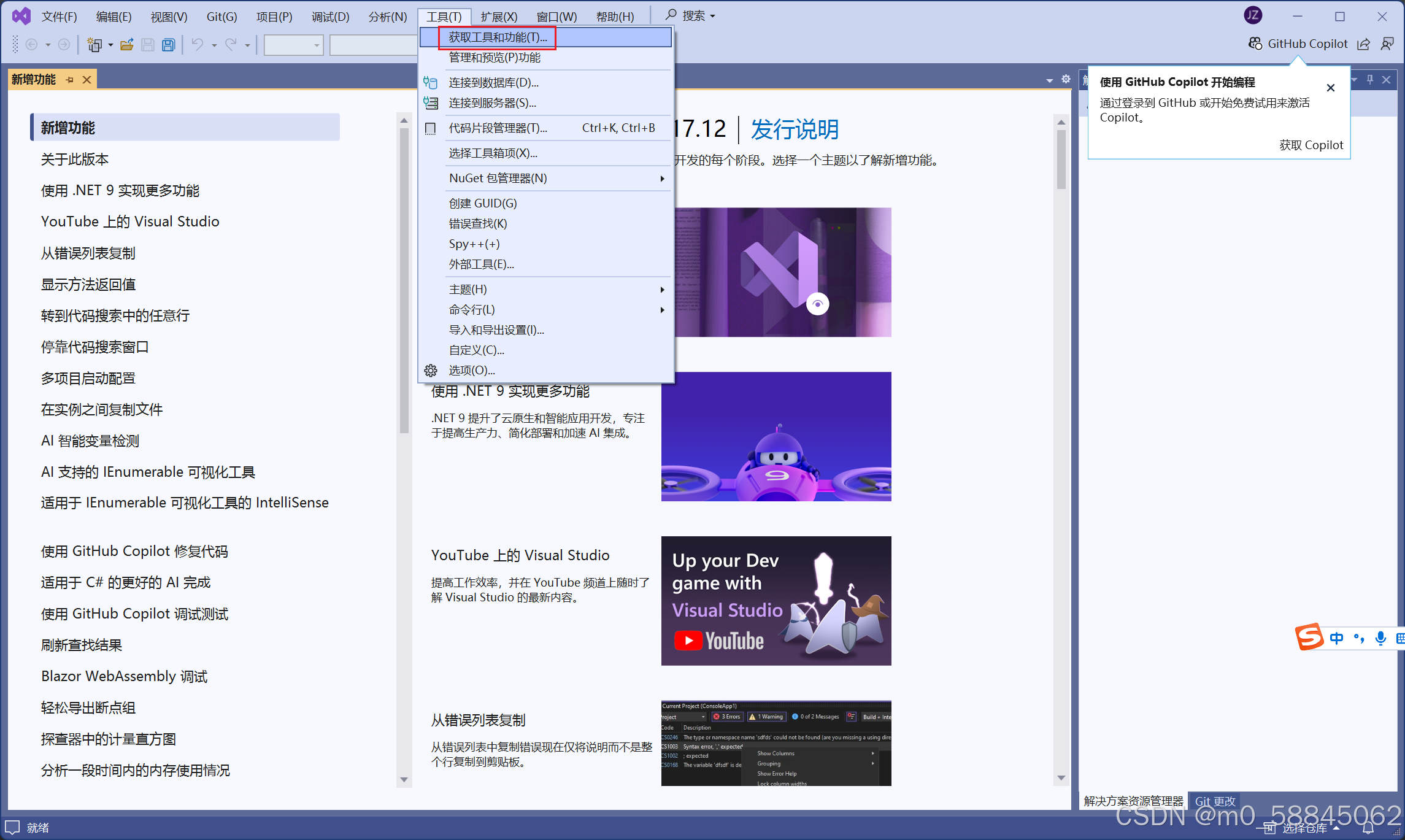Click the options gear icon beside 选项(O)

[431, 371]
